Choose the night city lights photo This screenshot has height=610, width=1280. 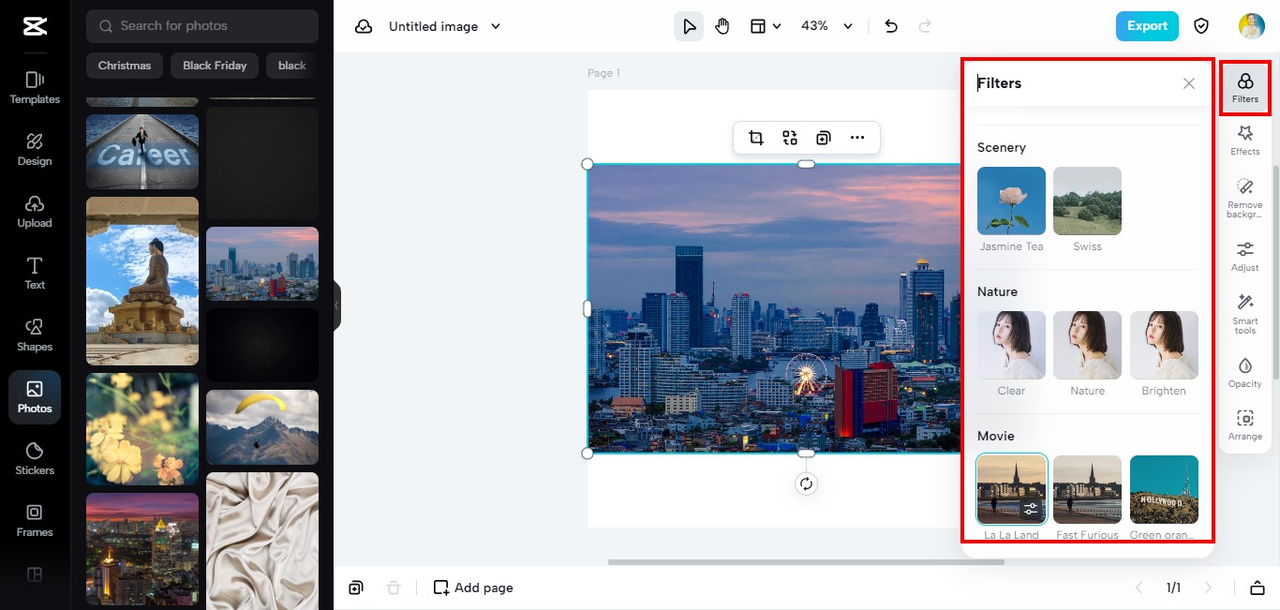pos(142,549)
